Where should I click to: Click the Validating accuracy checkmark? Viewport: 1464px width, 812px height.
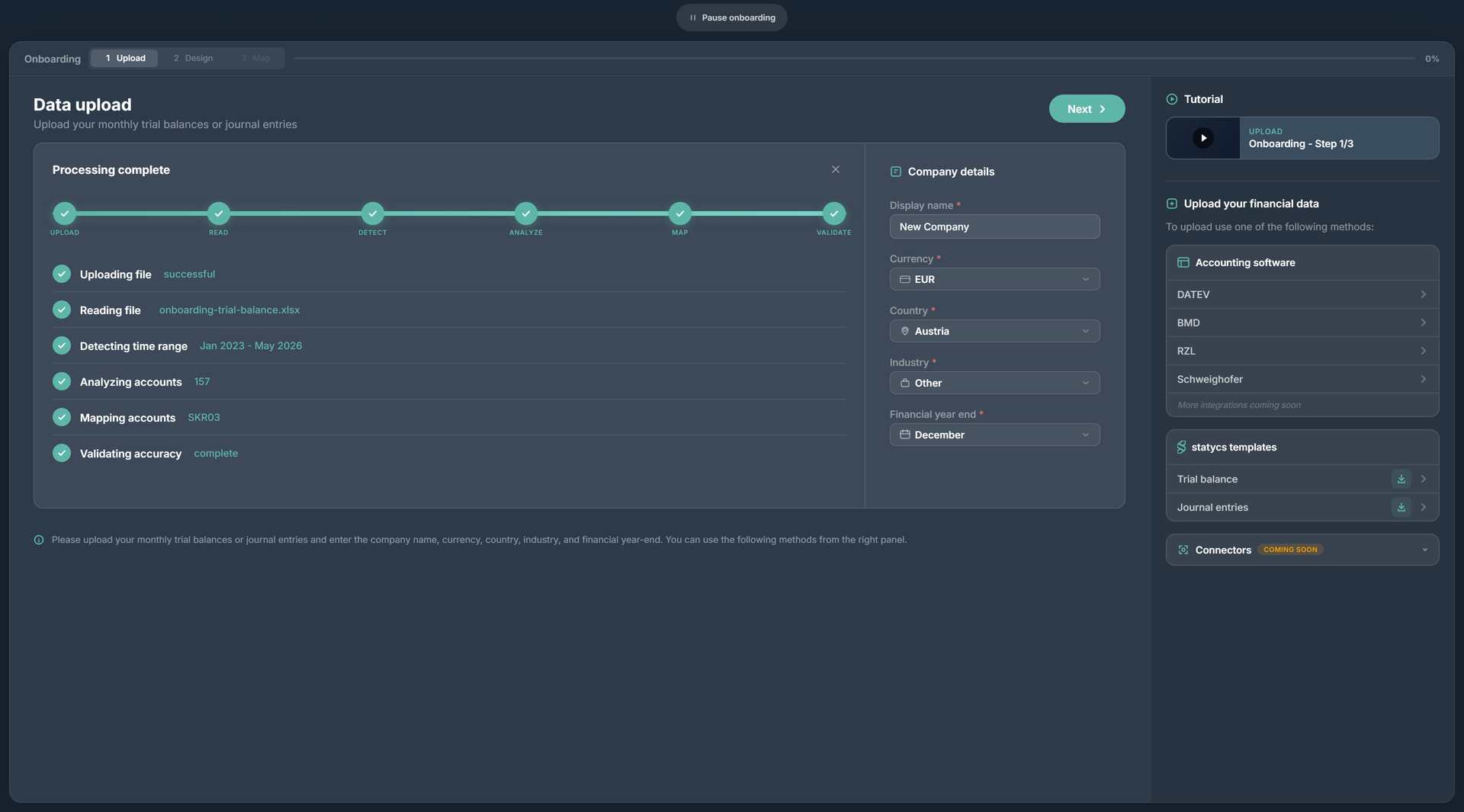62,453
